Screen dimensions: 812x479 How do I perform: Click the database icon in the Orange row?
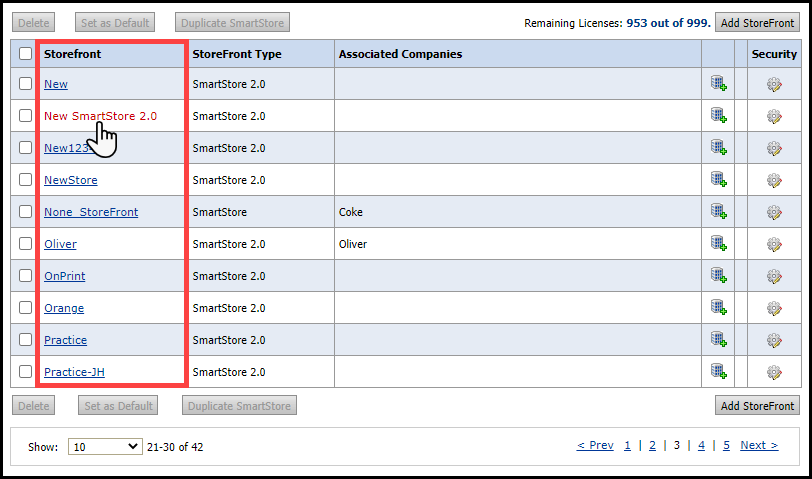coord(718,308)
